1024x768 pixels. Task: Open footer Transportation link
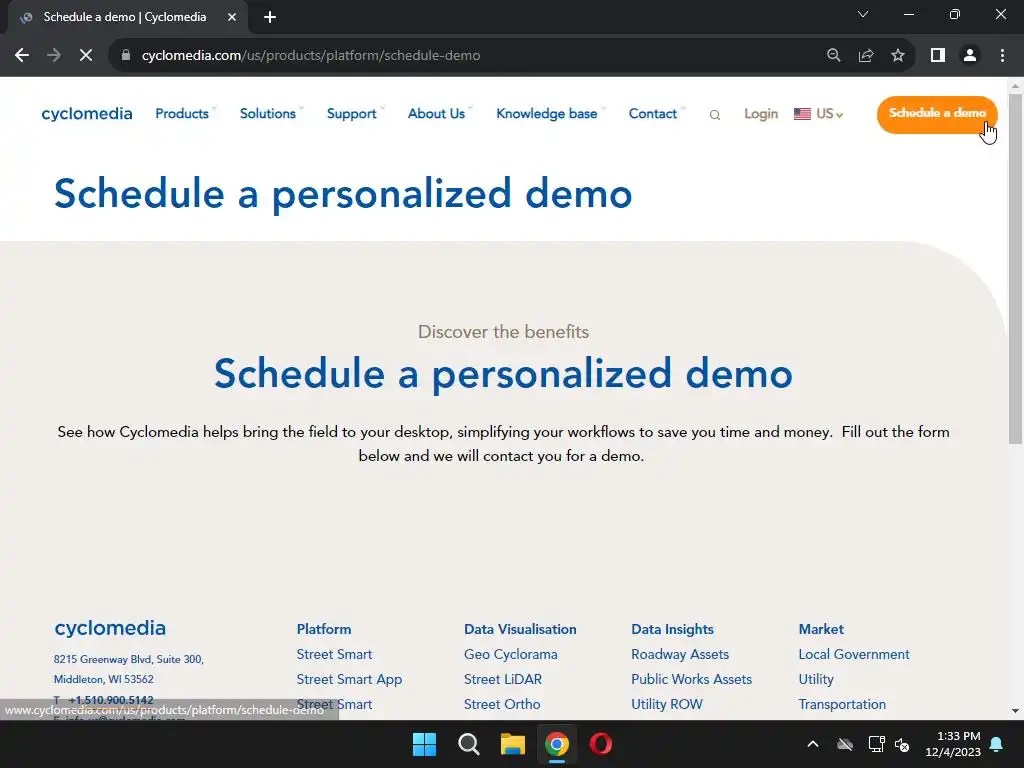coord(842,704)
